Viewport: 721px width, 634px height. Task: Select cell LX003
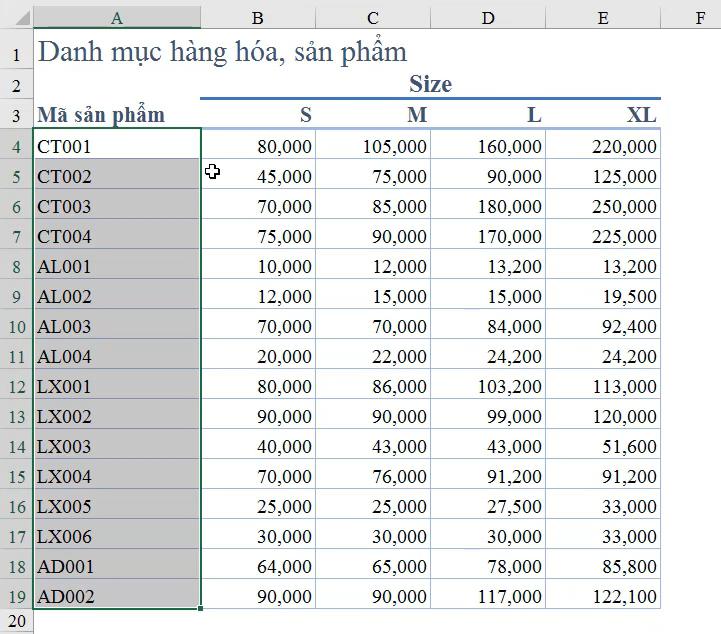click(117, 446)
